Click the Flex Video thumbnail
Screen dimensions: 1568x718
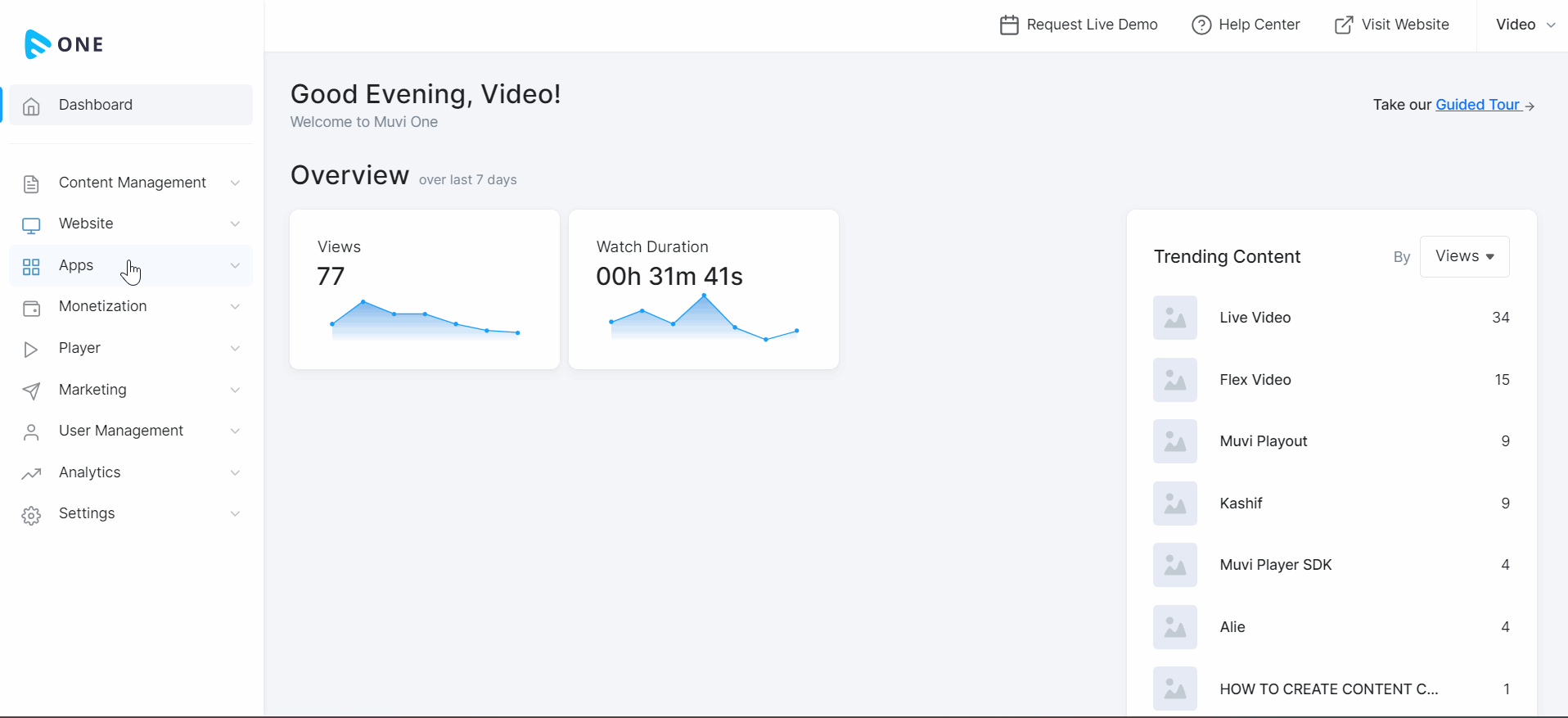click(1175, 380)
